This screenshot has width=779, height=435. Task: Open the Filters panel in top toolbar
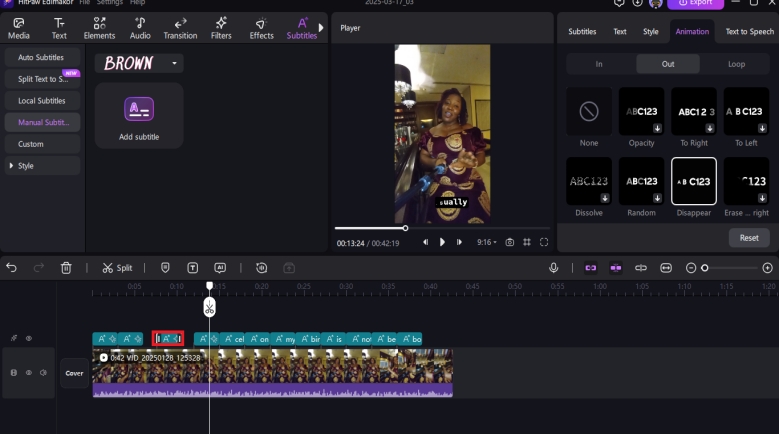click(x=221, y=28)
